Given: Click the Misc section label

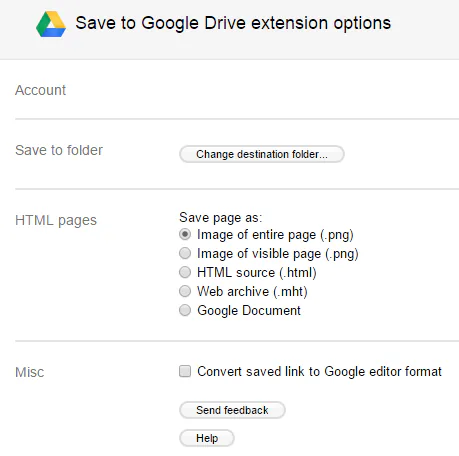Looking at the screenshot, I should tap(30, 372).
